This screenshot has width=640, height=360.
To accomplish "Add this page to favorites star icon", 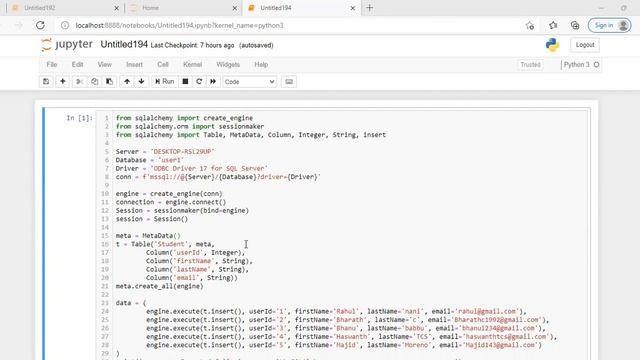I will pyautogui.click(x=530, y=25).
